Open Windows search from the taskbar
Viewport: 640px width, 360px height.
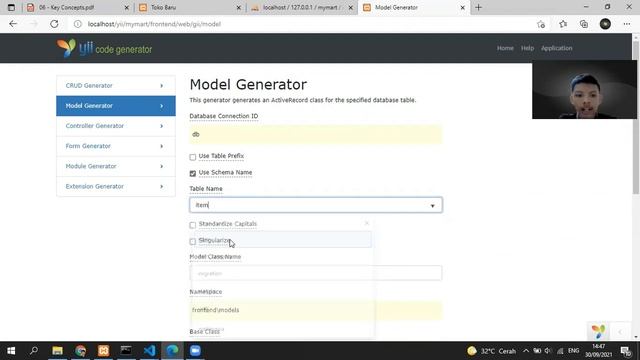34,351
